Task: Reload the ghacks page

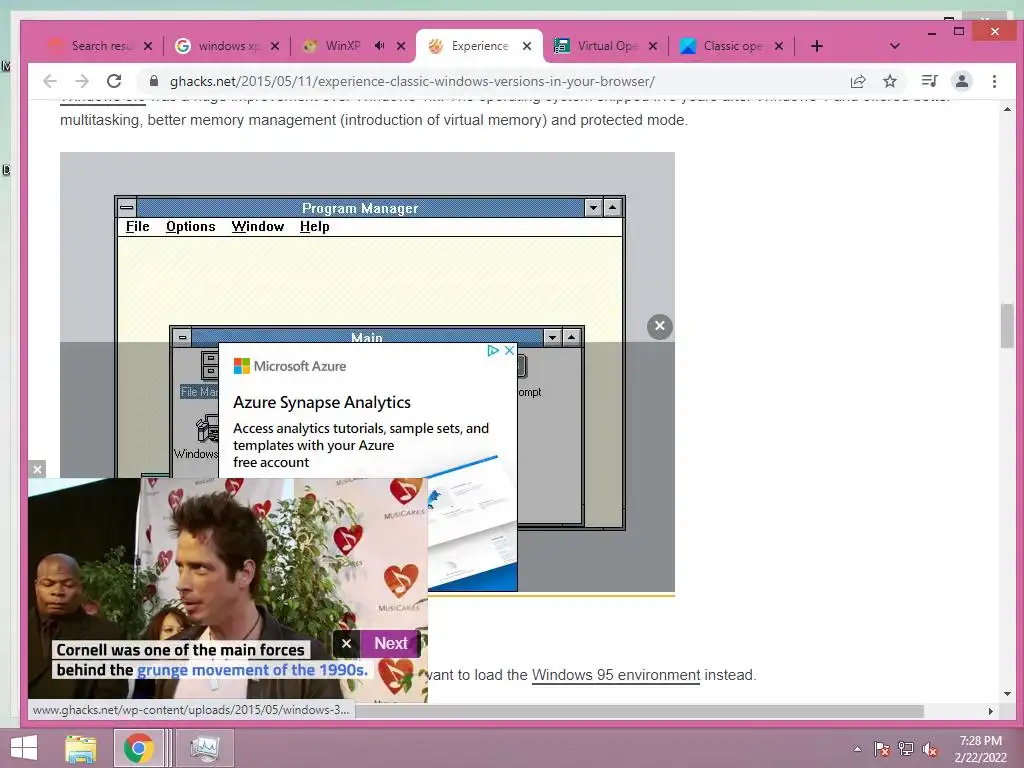Action: pyautogui.click(x=114, y=81)
